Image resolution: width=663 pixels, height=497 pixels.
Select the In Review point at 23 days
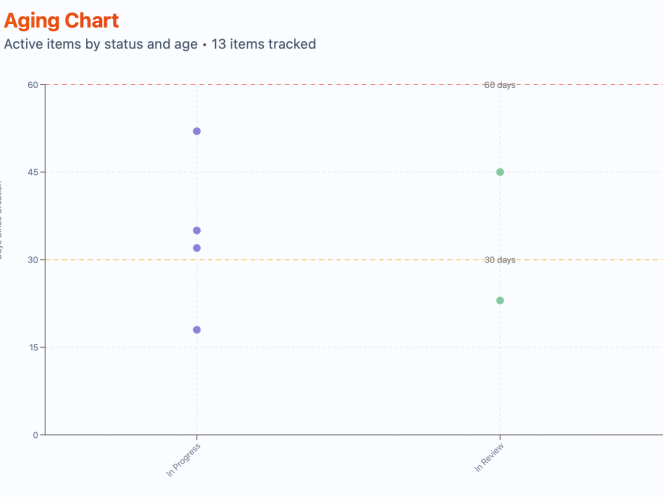(x=500, y=301)
